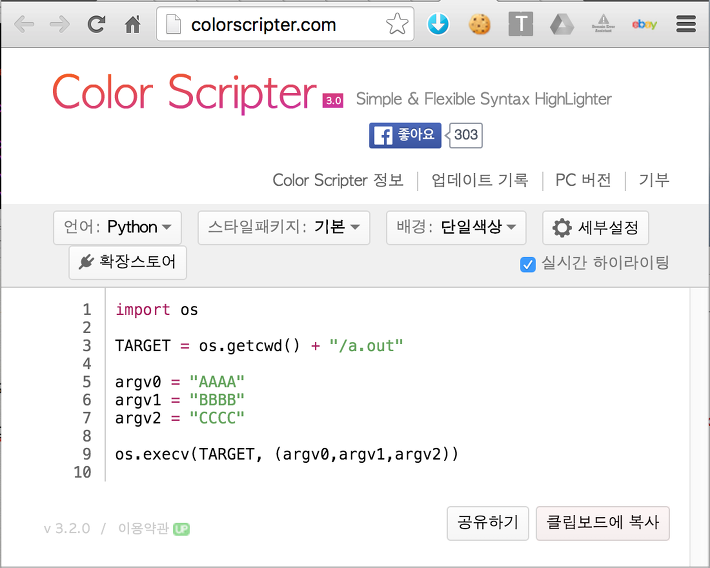710x568 pixels.
Task: Click the 303 like count bubble
Action: pyautogui.click(x=466, y=135)
